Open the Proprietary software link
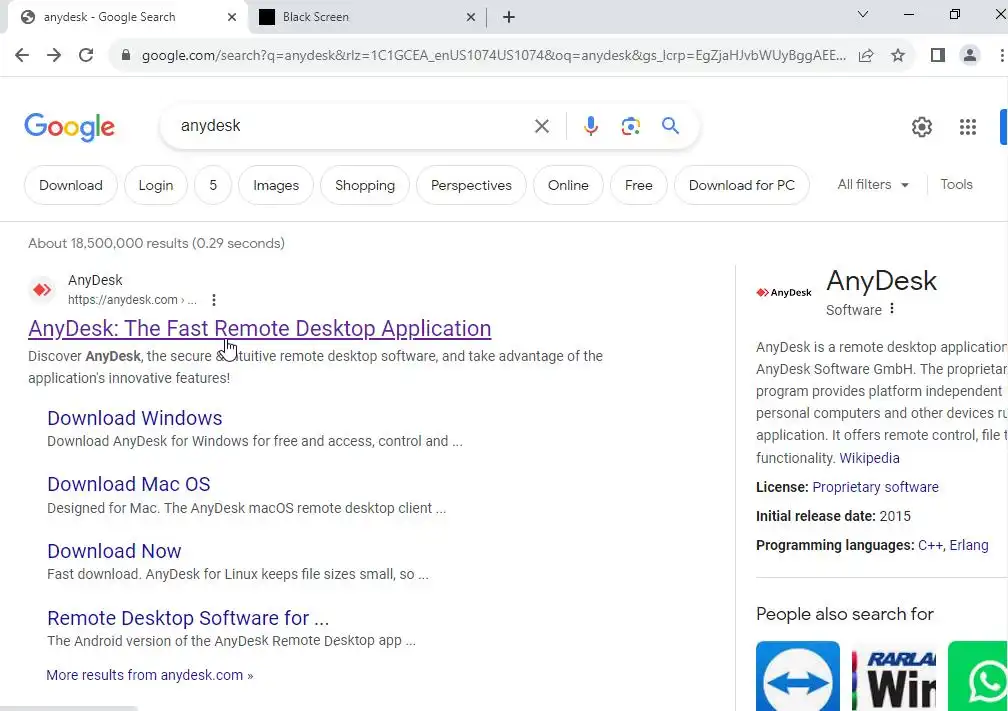 876,487
